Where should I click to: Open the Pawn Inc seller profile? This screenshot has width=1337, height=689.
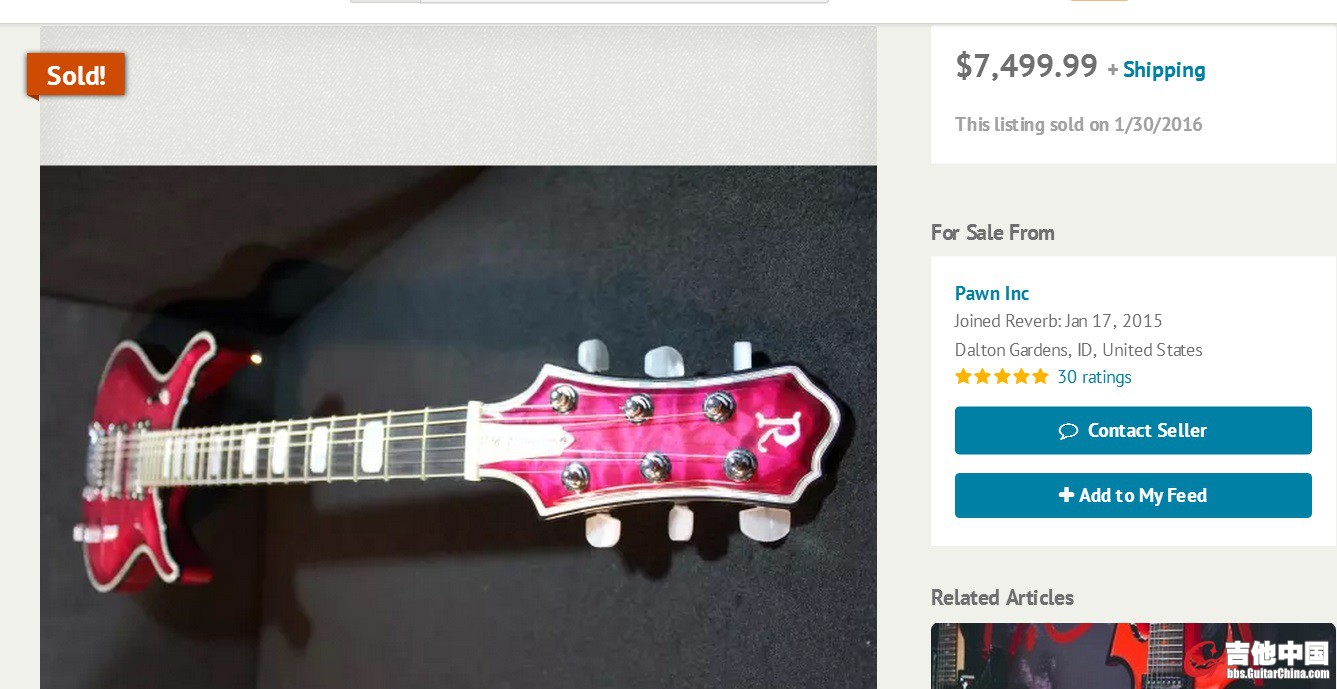tap(991, 293)
